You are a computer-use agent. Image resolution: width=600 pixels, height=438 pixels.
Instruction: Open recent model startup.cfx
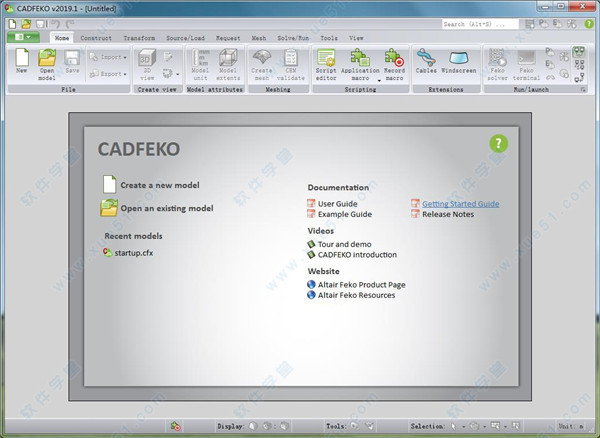coord(128,253)
